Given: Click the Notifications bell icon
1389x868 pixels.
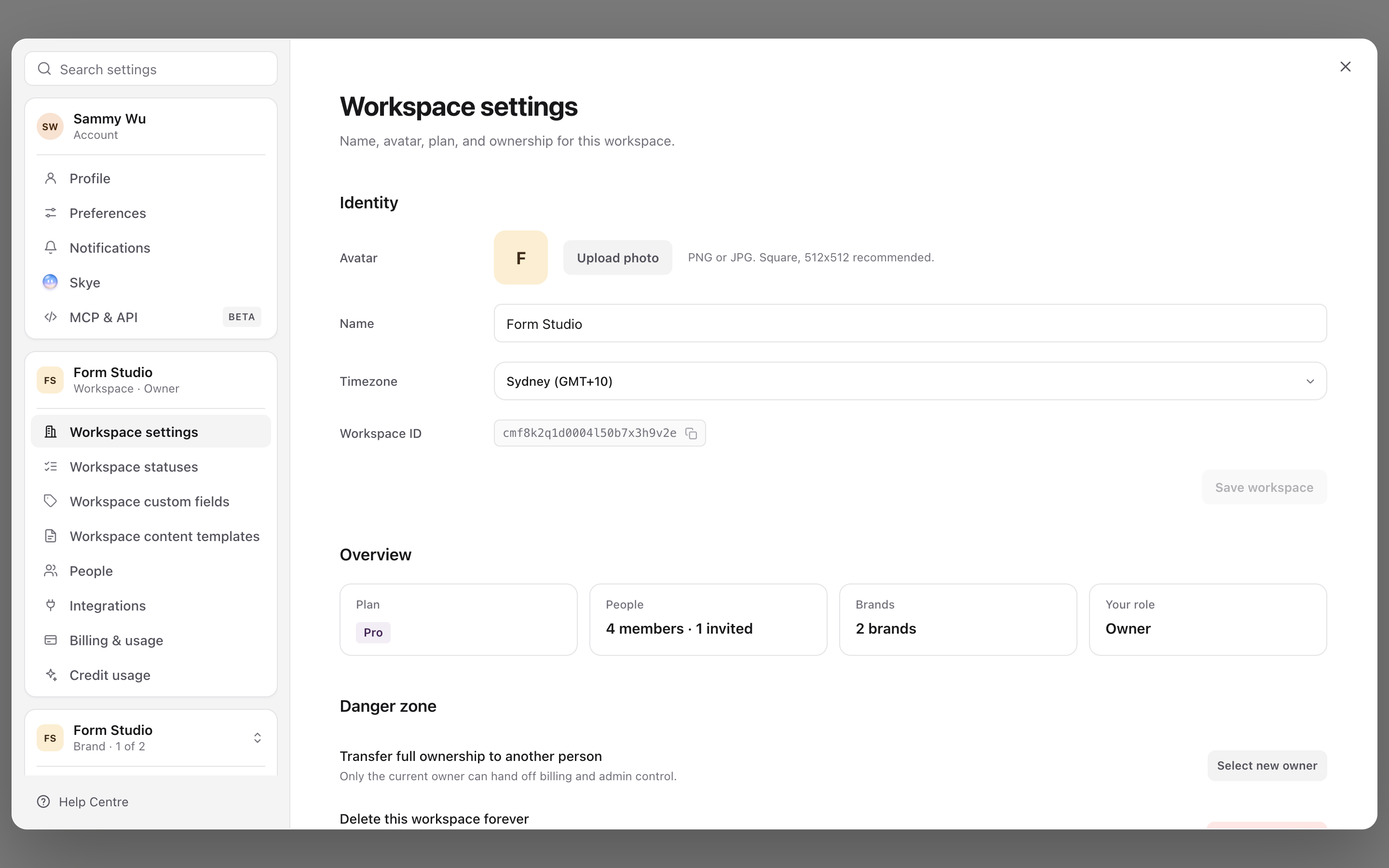Looking at the screenshot, I should tap(51, 247).
